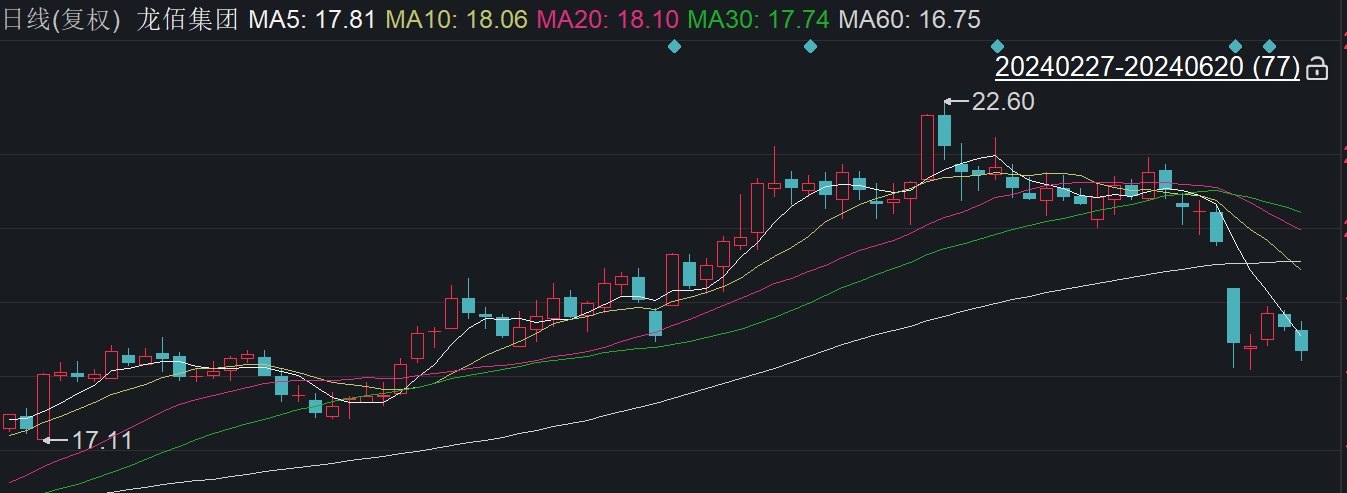Select the 龙佰集团 stock name

coord(188,19)
